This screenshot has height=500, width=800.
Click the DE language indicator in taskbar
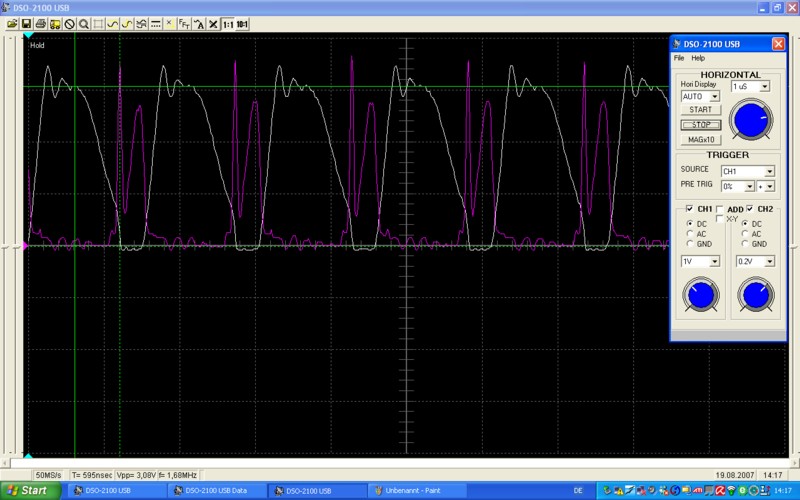(578, 490)
